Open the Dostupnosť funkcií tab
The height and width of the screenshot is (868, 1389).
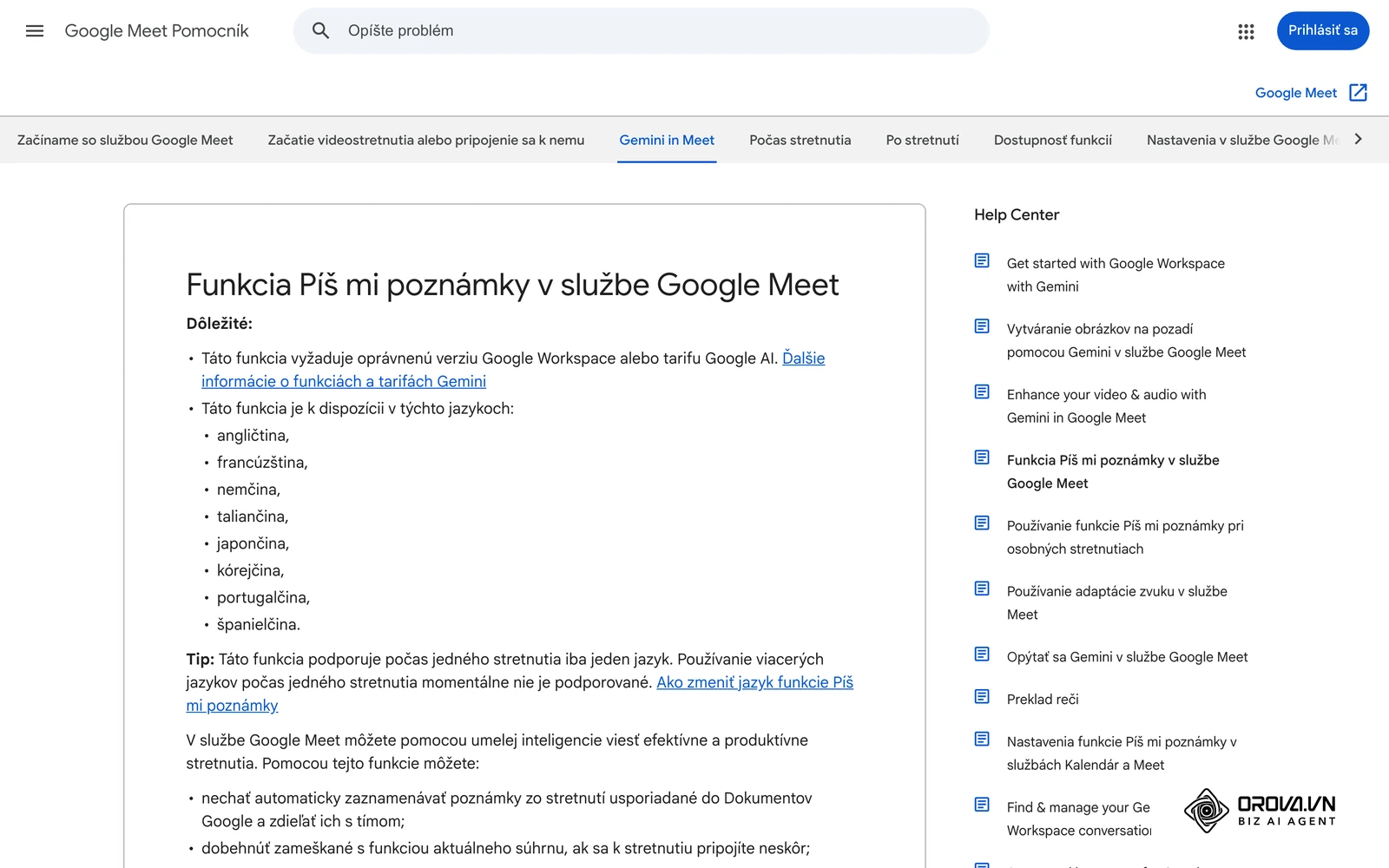(x=1053, y=140)
